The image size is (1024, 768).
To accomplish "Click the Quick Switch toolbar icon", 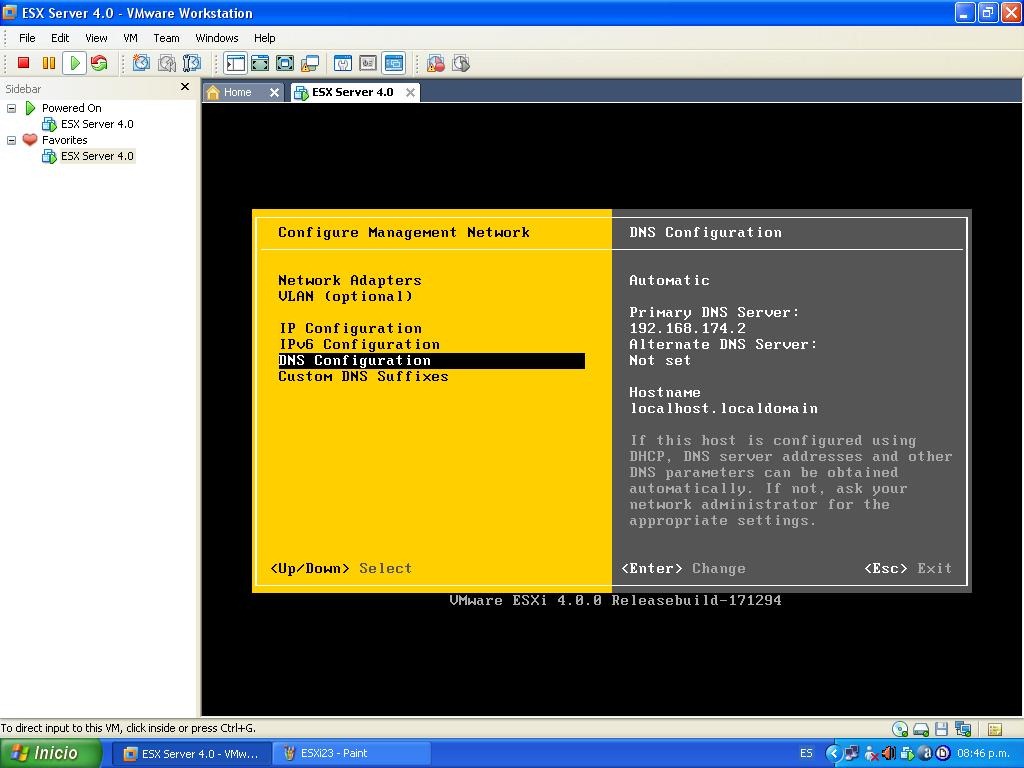I will [260, 63].
